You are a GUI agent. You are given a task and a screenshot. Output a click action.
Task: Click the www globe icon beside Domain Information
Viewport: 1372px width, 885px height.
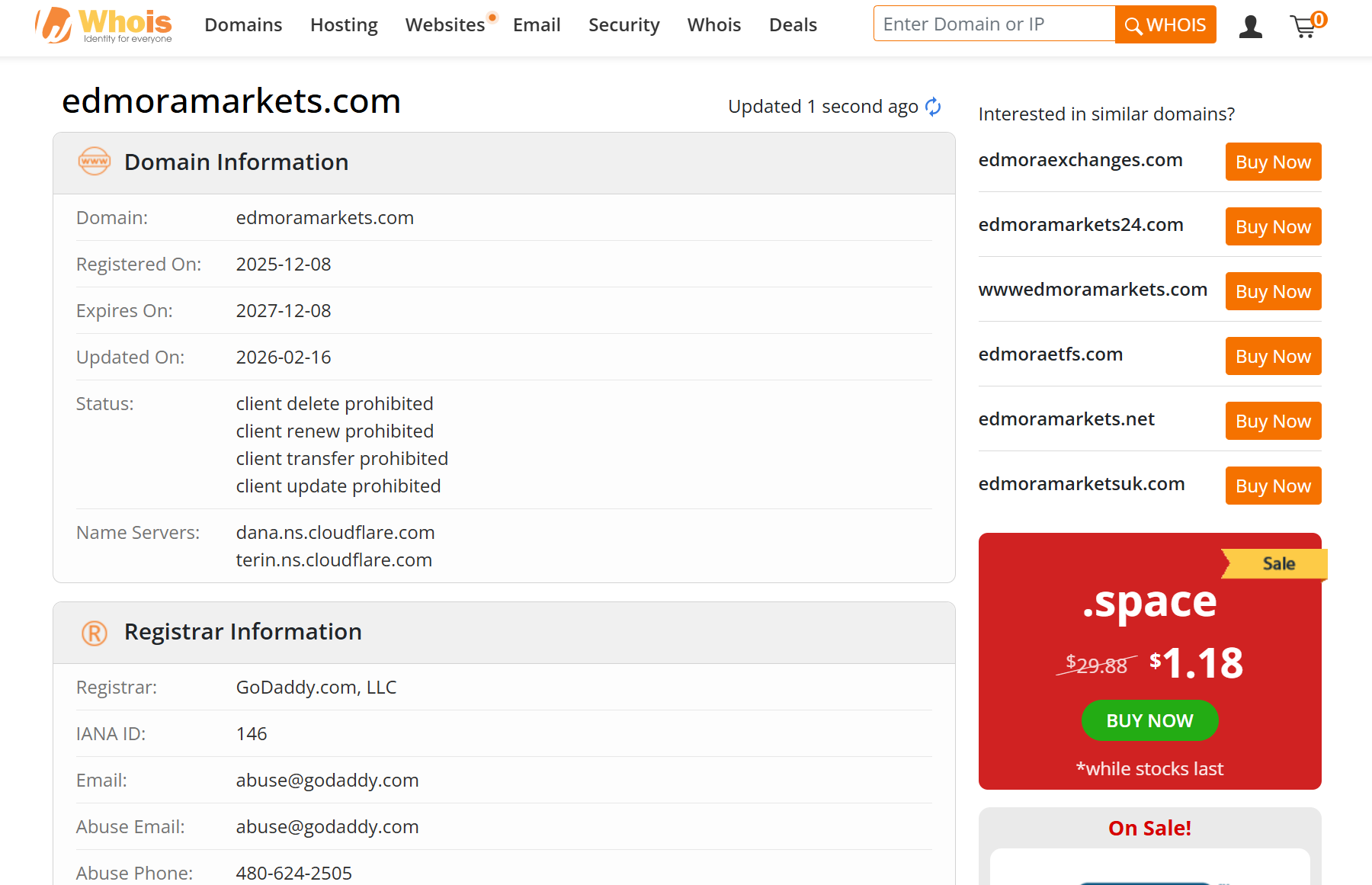tap(95, 162)
